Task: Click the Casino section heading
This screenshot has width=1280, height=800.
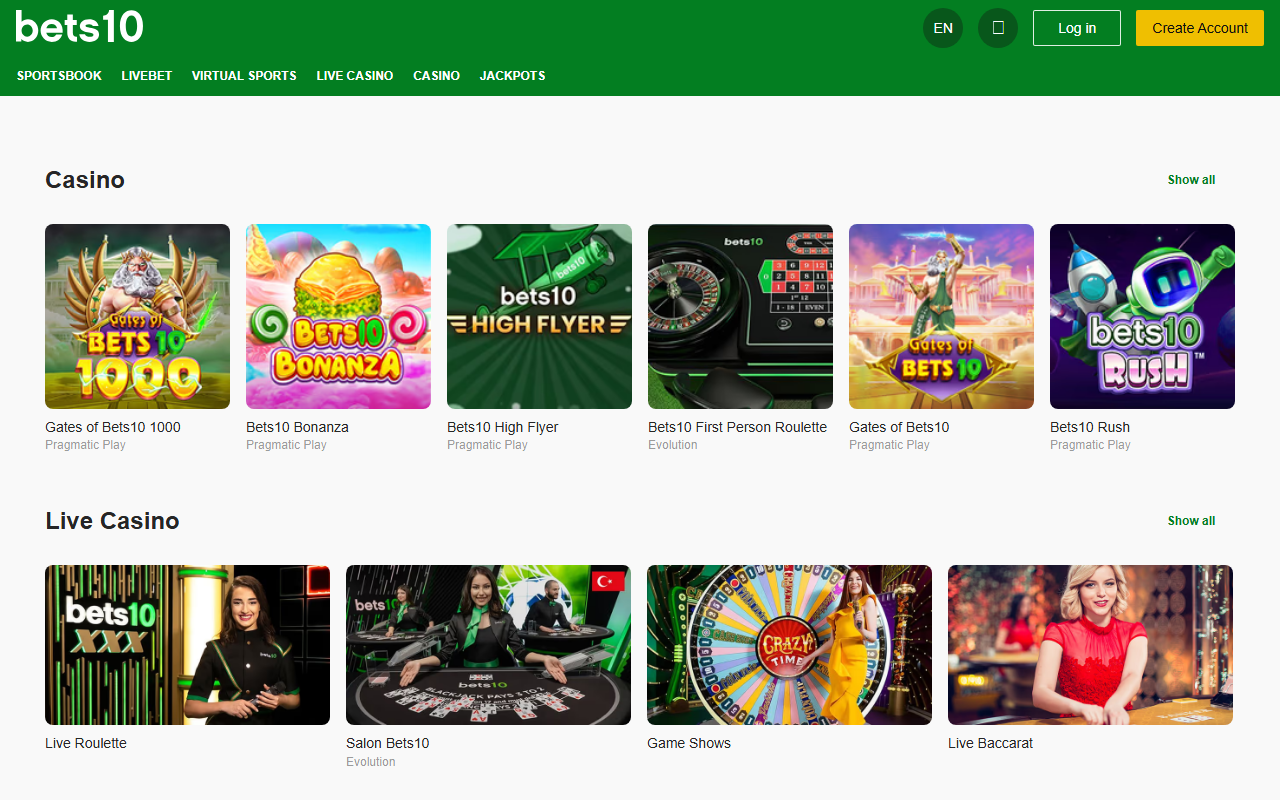Action: coord(85,180)
